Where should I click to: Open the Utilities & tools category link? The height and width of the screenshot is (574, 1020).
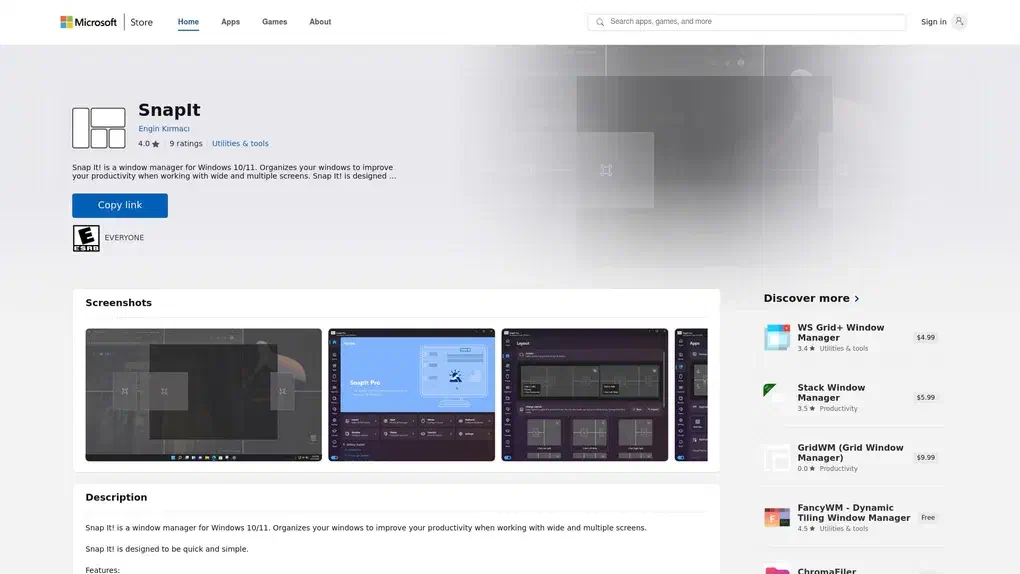pos(240,144)
